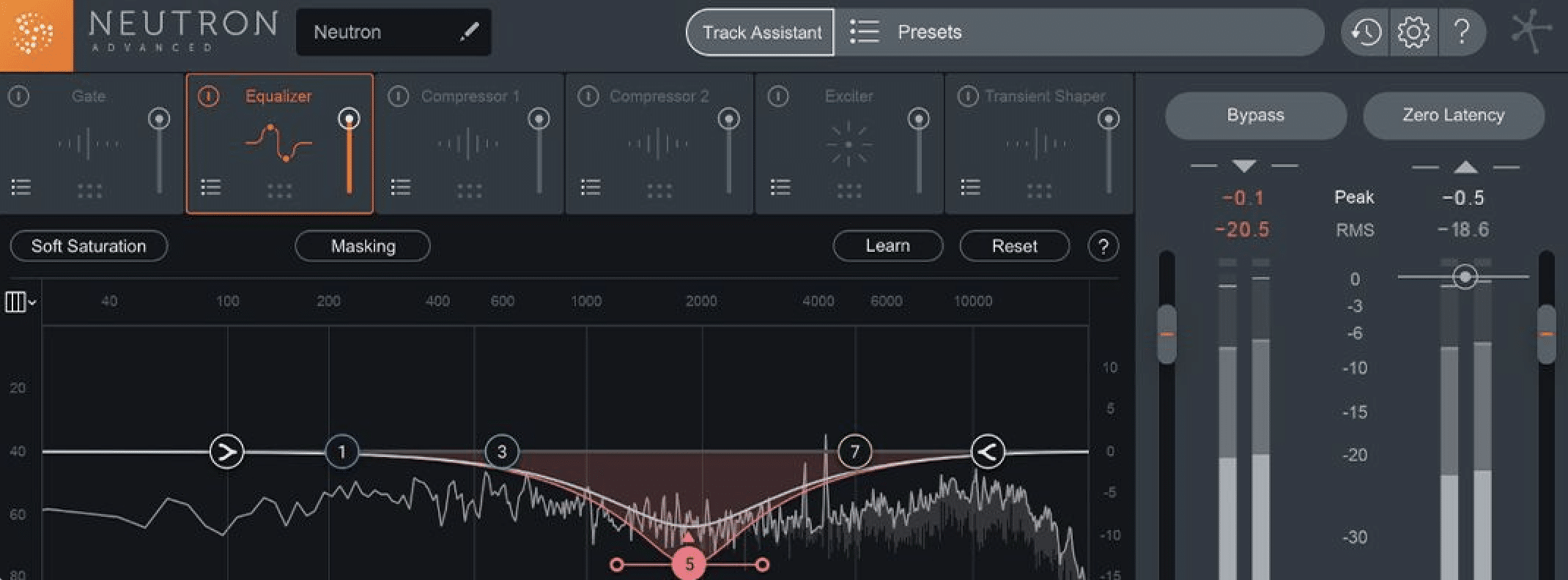This screenshot has height=580, width=1568.
Task: Toggle the Gate module power button
Action: 19,96
